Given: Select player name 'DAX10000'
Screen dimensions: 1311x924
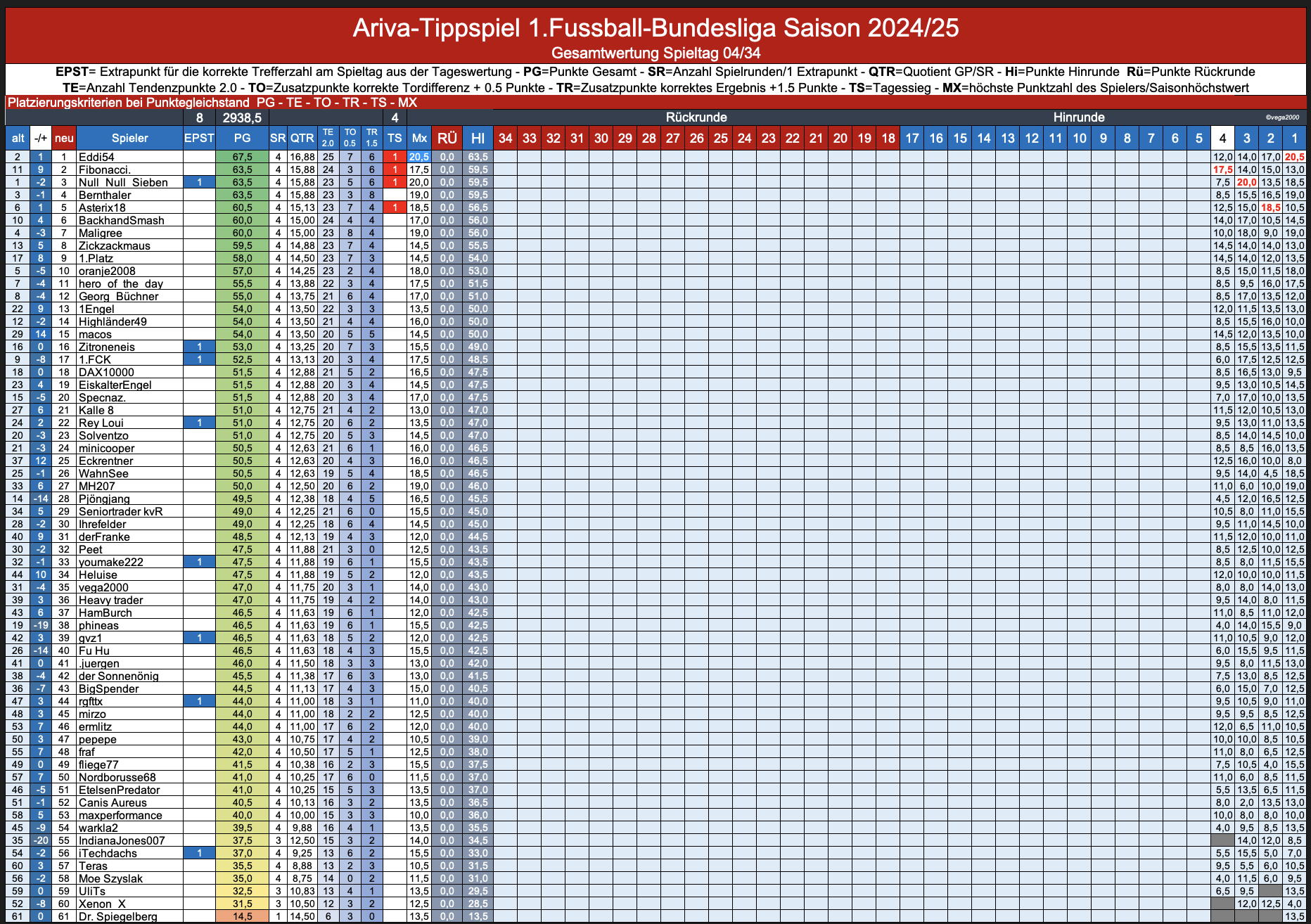Looking at the screenshot, I should pyautogui.click(x=106, y=372).
